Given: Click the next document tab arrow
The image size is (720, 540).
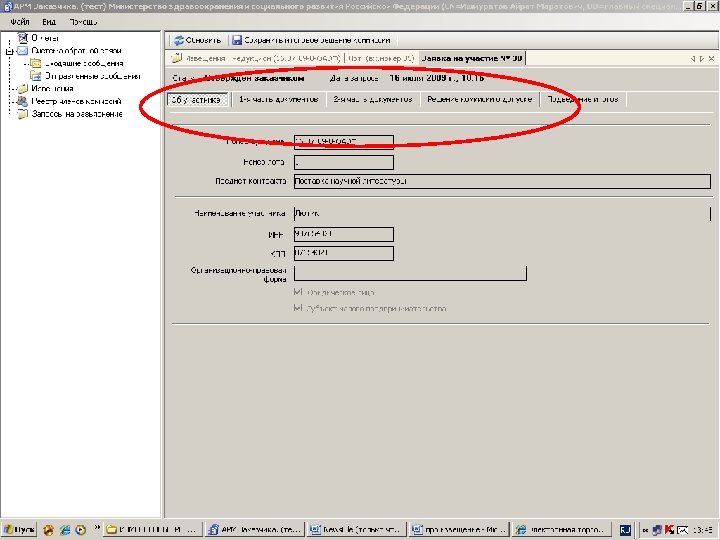Looking at the screenshot, I should [x=702, y=59].
